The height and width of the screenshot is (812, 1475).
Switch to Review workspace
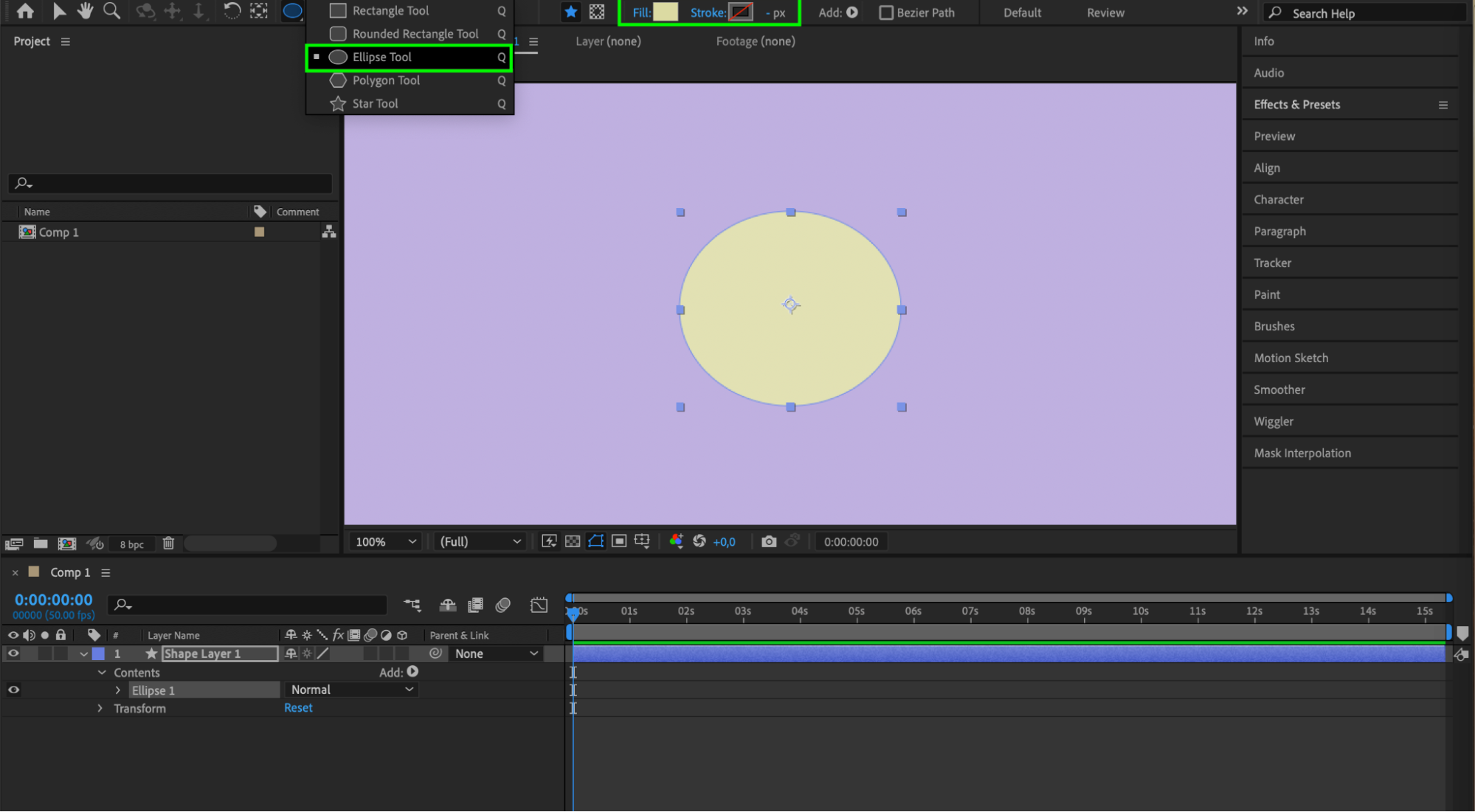(1105, 13)
